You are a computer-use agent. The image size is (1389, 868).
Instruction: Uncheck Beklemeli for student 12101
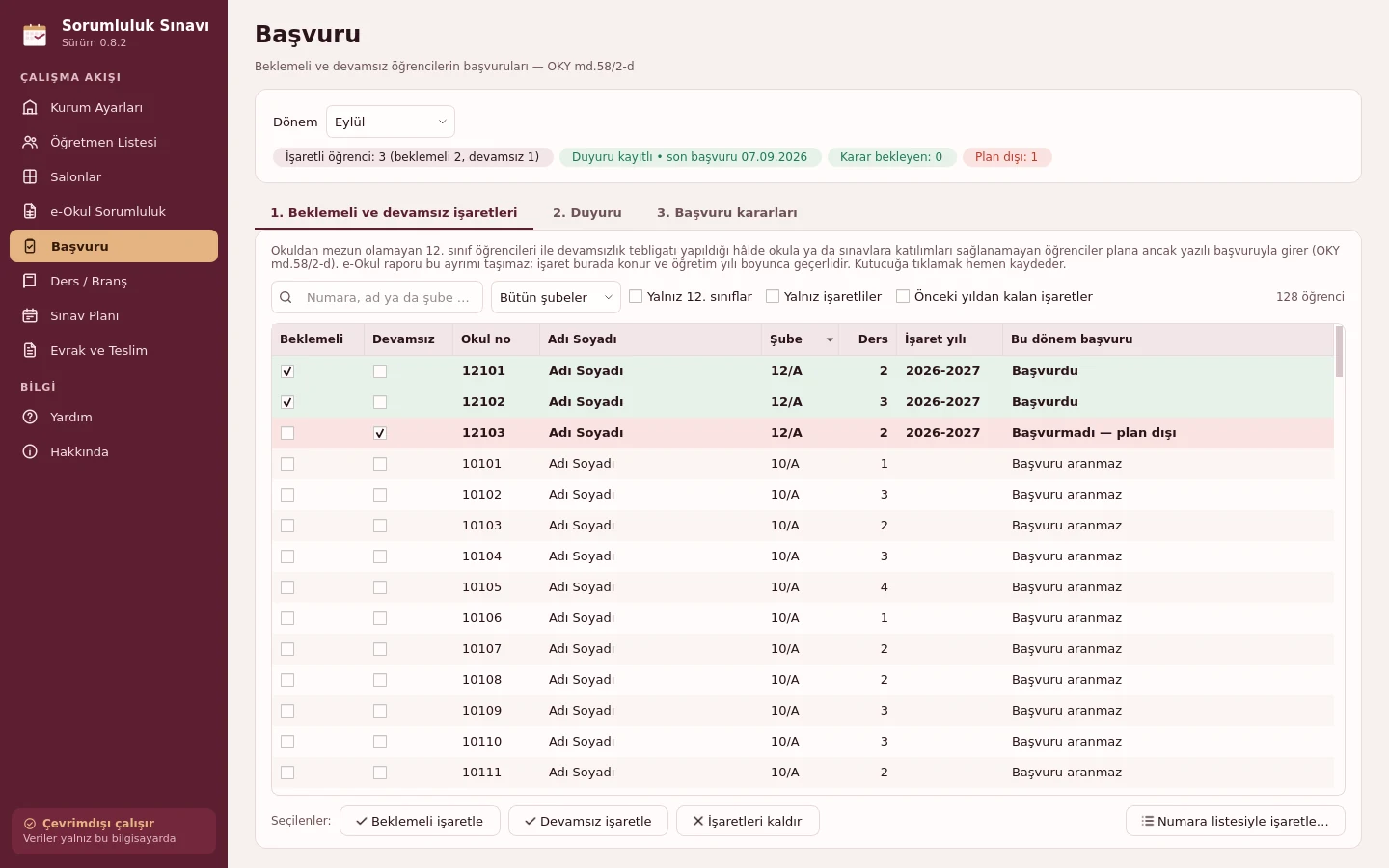click(287, 371)
